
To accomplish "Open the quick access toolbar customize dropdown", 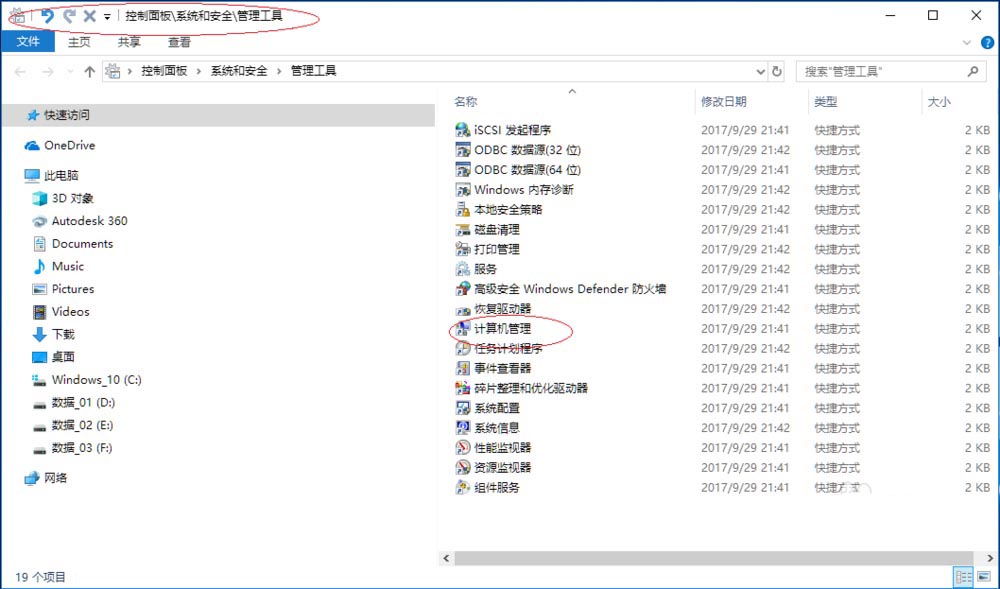I will pyautogui.click(x=107, y=17).
